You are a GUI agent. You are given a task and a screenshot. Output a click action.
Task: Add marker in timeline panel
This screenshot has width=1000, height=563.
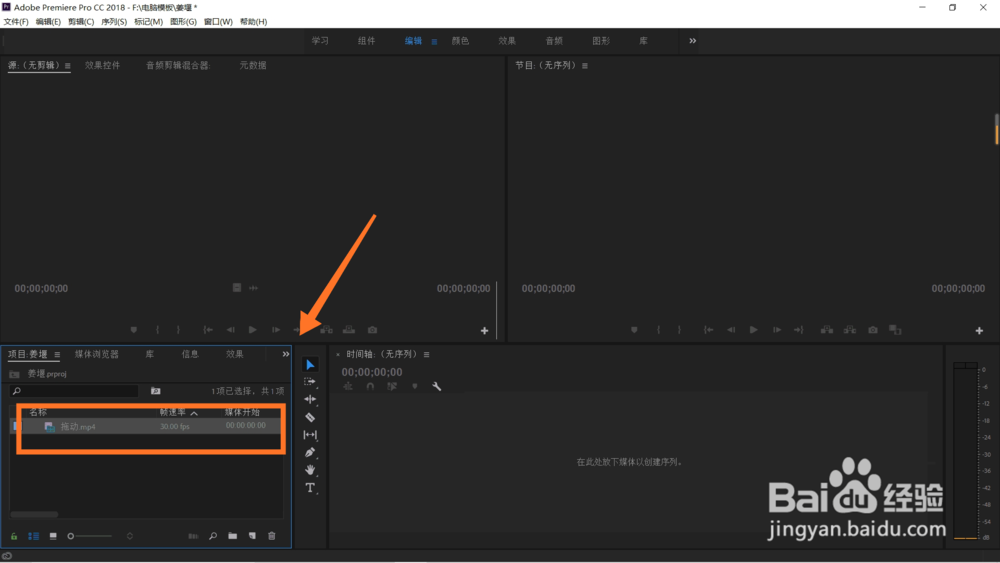pyautogui.click(x=415, y=386)
